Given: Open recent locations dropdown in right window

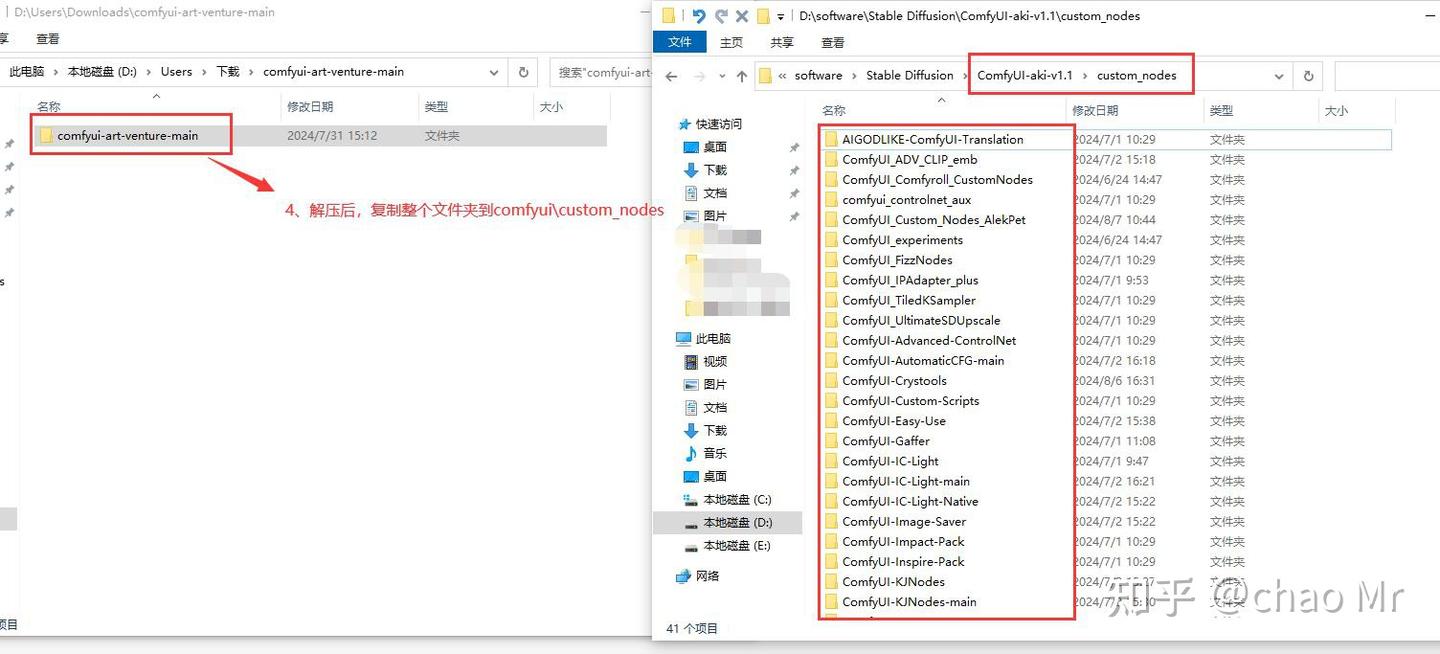Looking at the screenshot, I should tap(720, 77).
